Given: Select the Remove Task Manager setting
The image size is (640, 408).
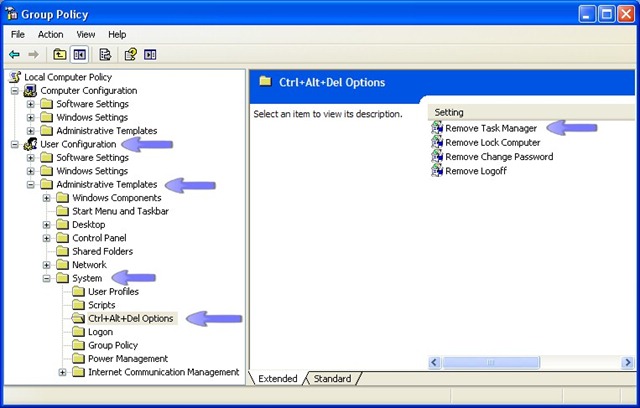Looking at the screenshot, I should point(491,128).
